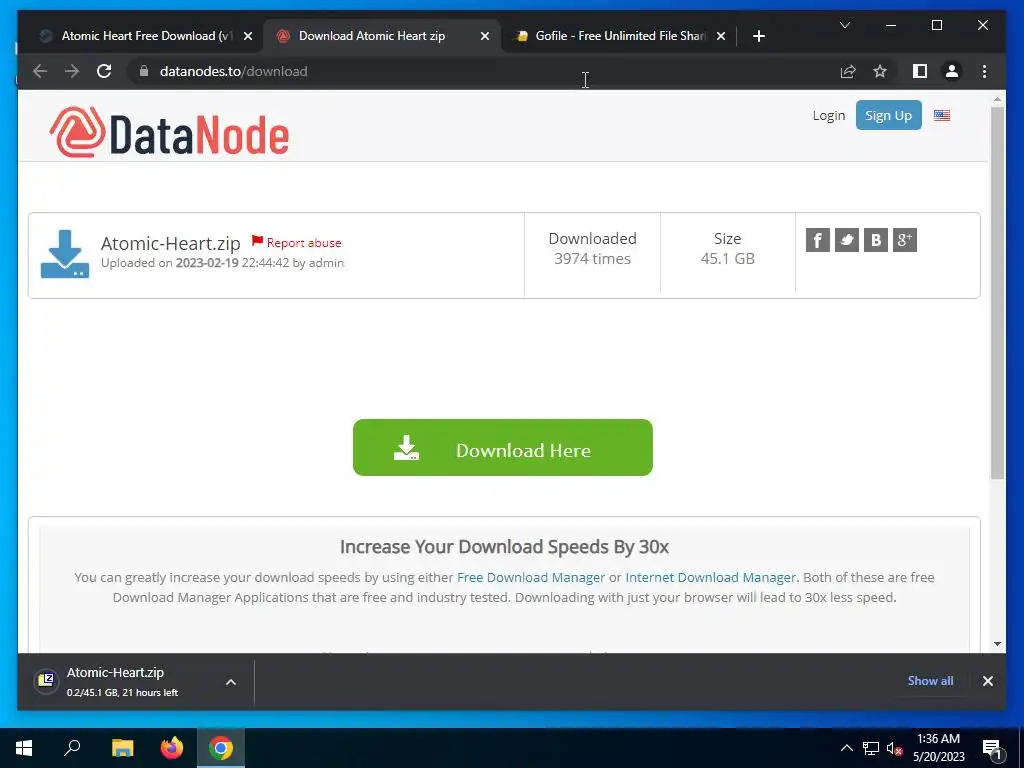This screenshot has height=768, width=1024.
Task: Click the Sign Up button
Action: [888, 116]
